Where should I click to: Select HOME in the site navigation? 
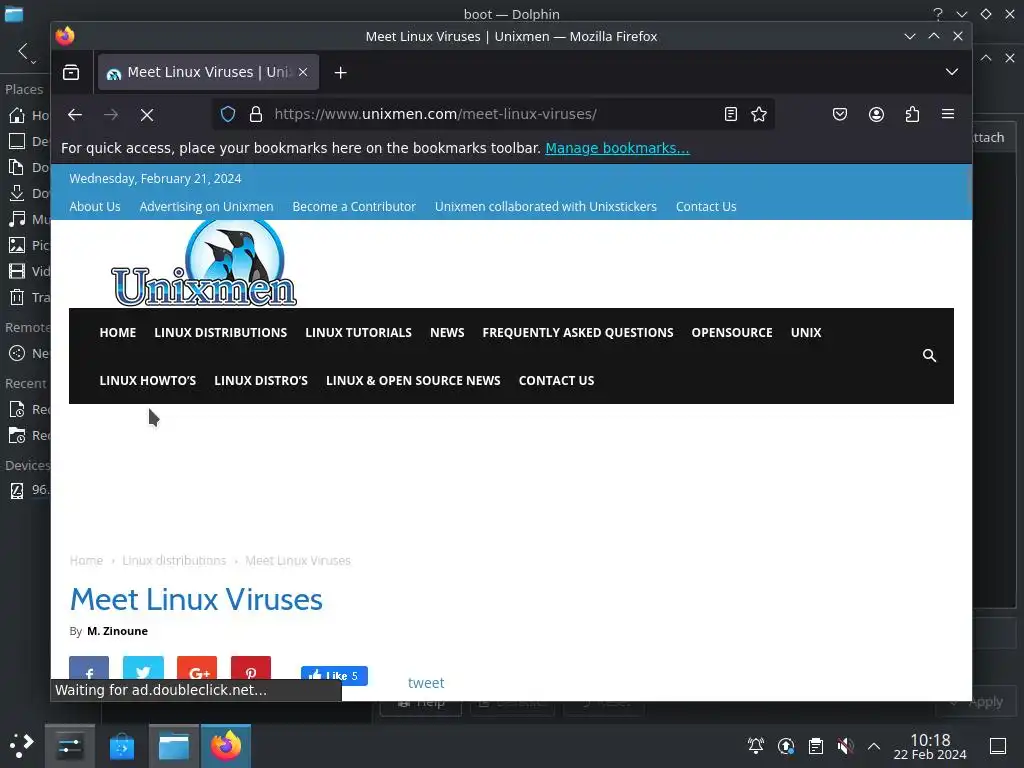tap(118, 332)
